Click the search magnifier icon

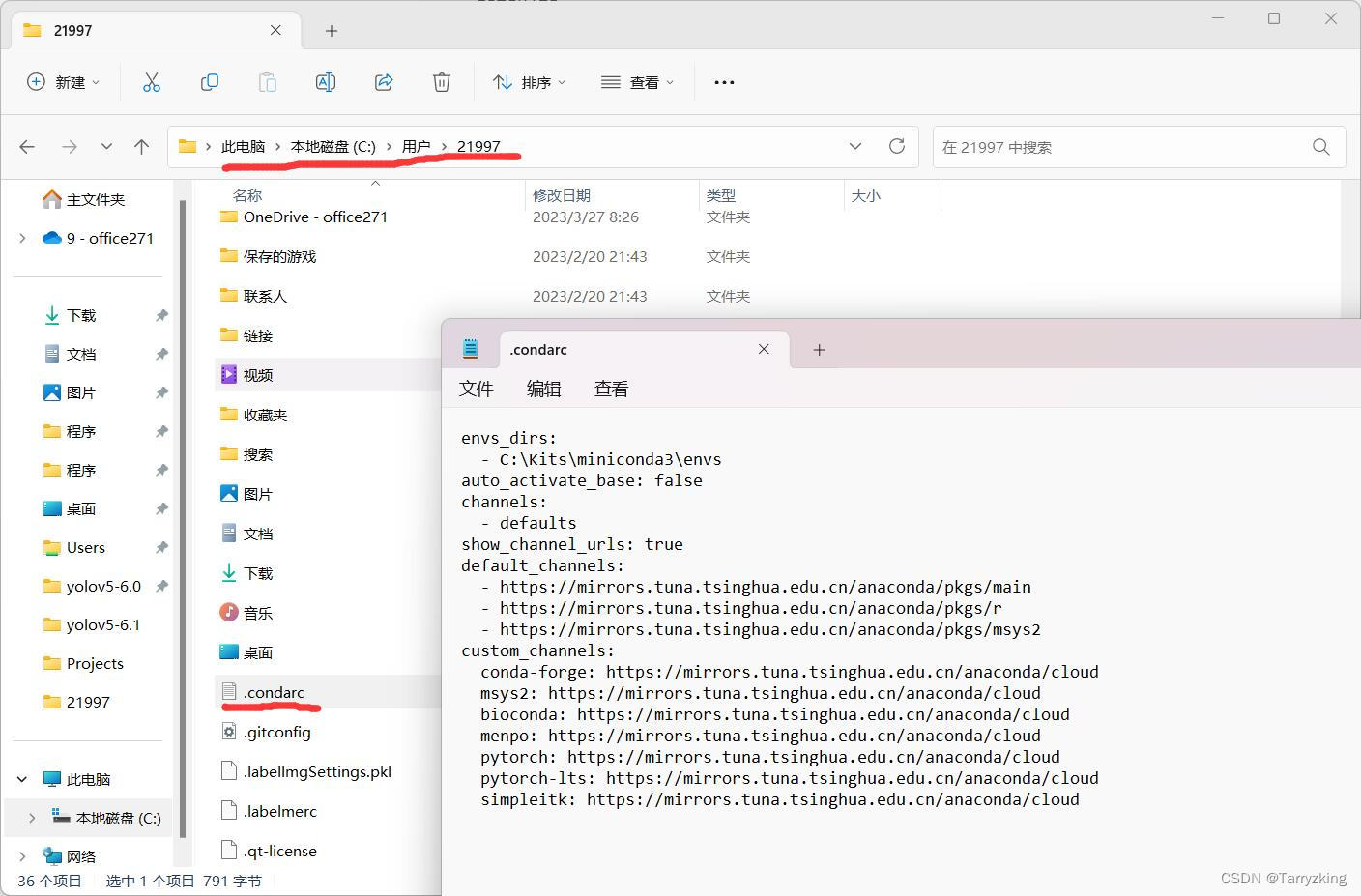1321,147
